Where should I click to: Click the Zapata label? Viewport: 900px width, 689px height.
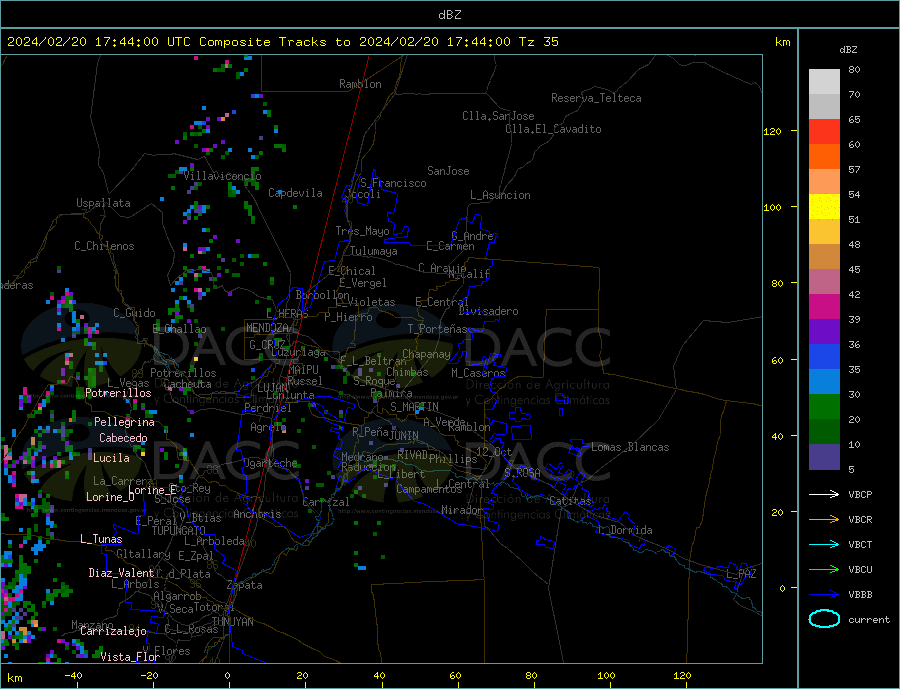(x=245, y=585)
